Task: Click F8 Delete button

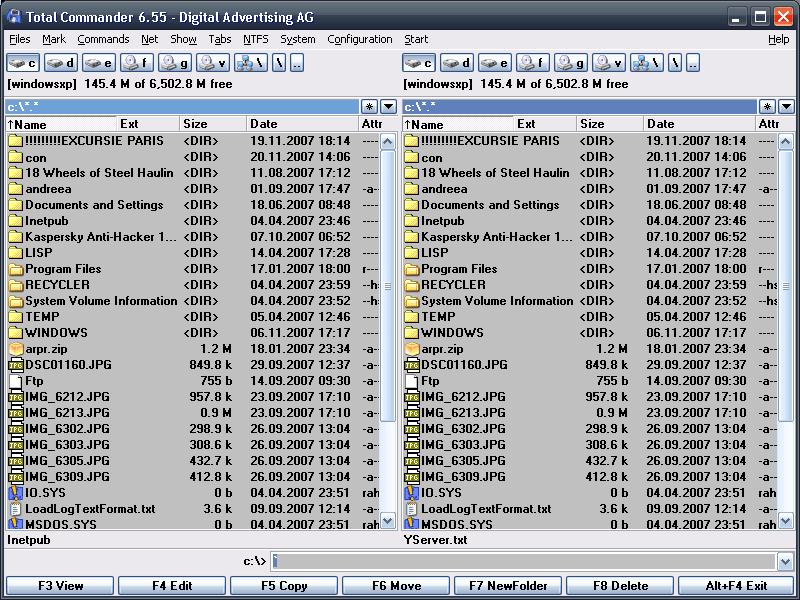Action: 620,586
